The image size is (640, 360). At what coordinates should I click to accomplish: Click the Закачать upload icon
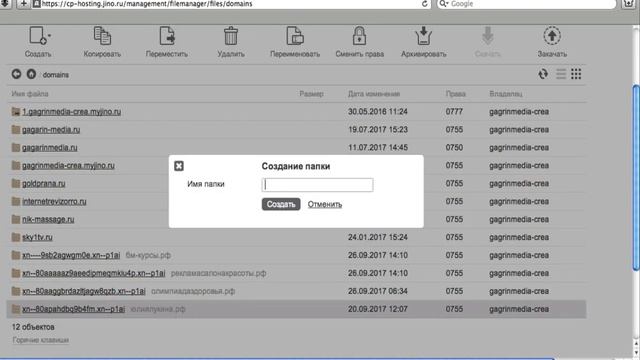coord(552,36)
